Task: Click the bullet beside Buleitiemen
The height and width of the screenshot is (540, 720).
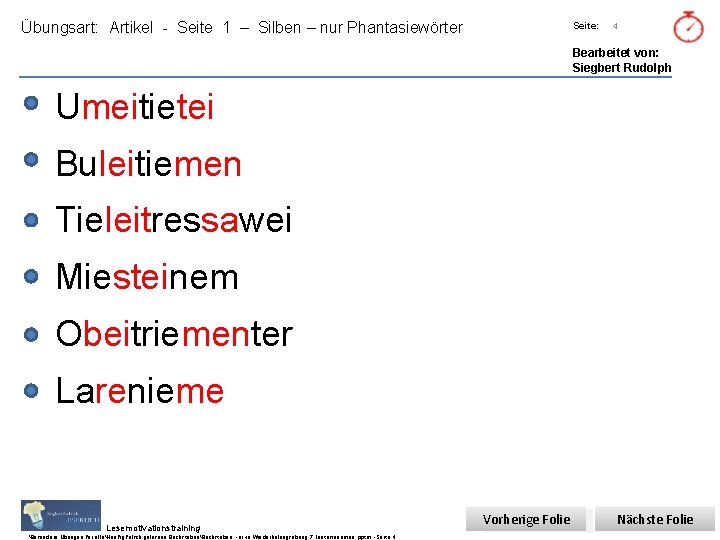Action: coord(31,160)
